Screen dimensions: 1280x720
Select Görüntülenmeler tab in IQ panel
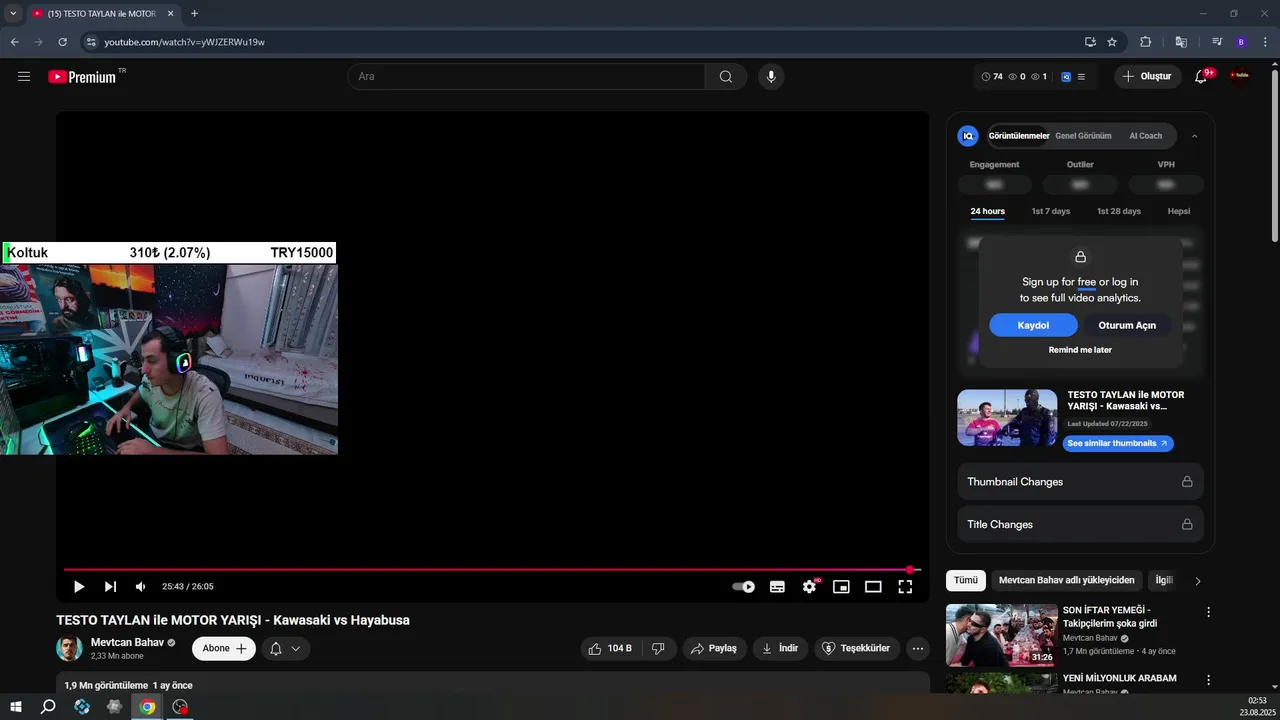click(x=1019, y=136)
